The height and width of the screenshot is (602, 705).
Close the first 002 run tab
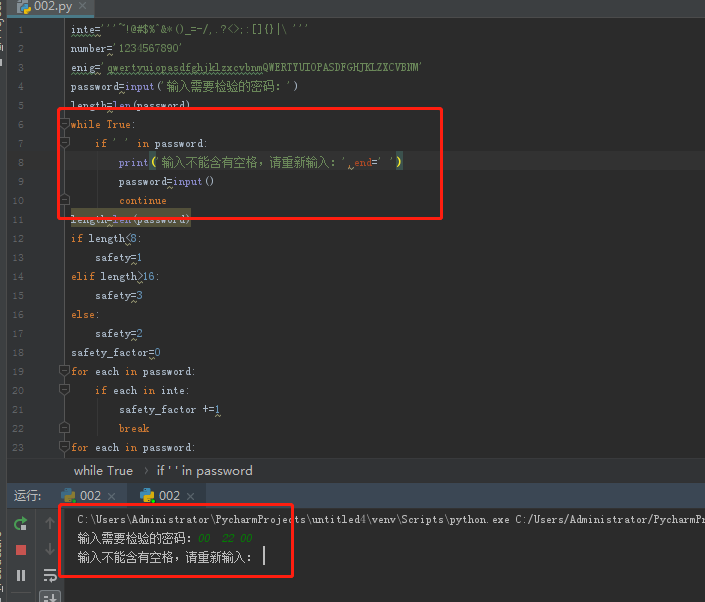pyautogui.click(x=111, y=496)
